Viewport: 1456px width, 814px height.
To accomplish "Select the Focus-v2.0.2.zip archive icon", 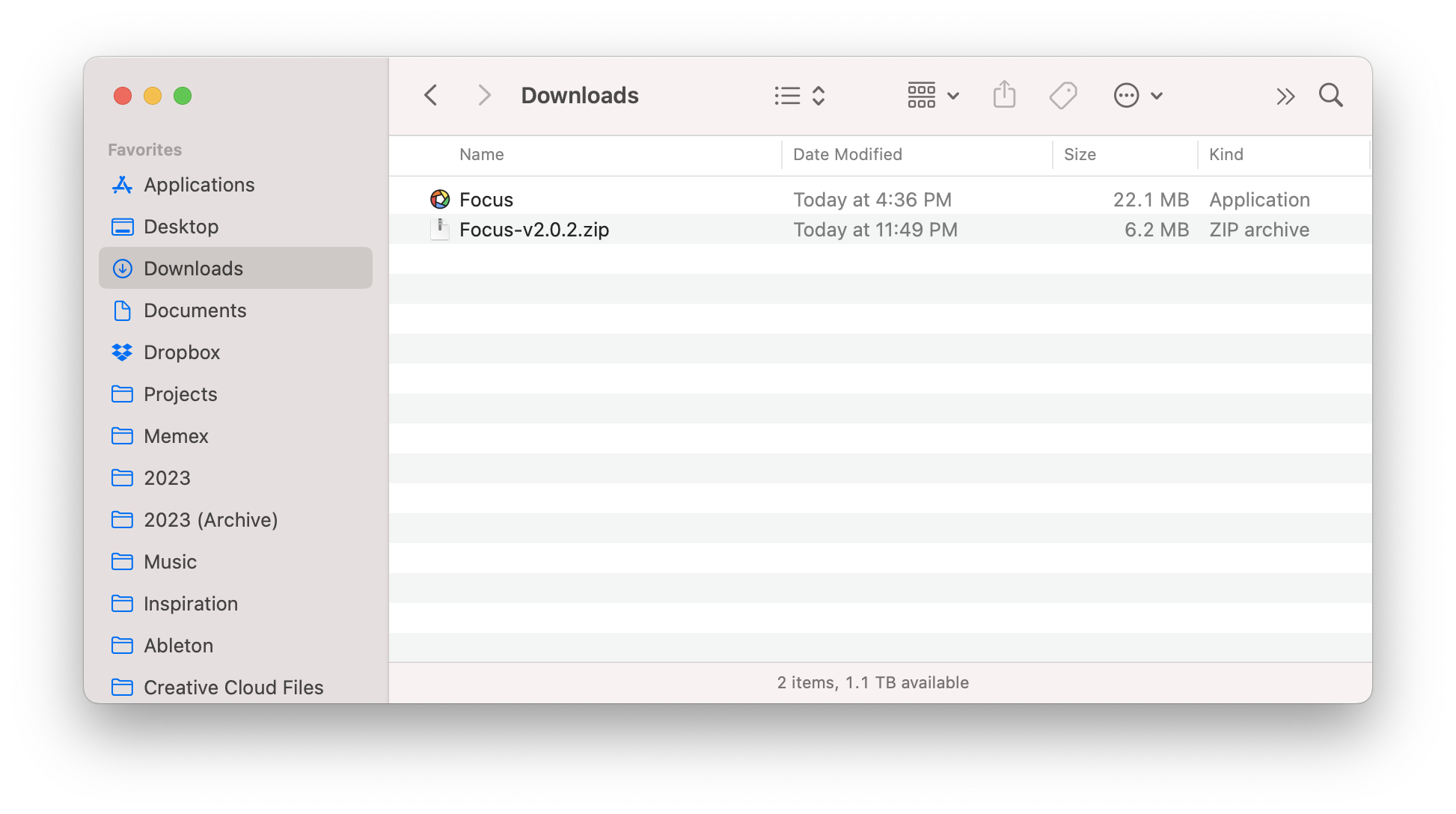I will coord(440,229).
